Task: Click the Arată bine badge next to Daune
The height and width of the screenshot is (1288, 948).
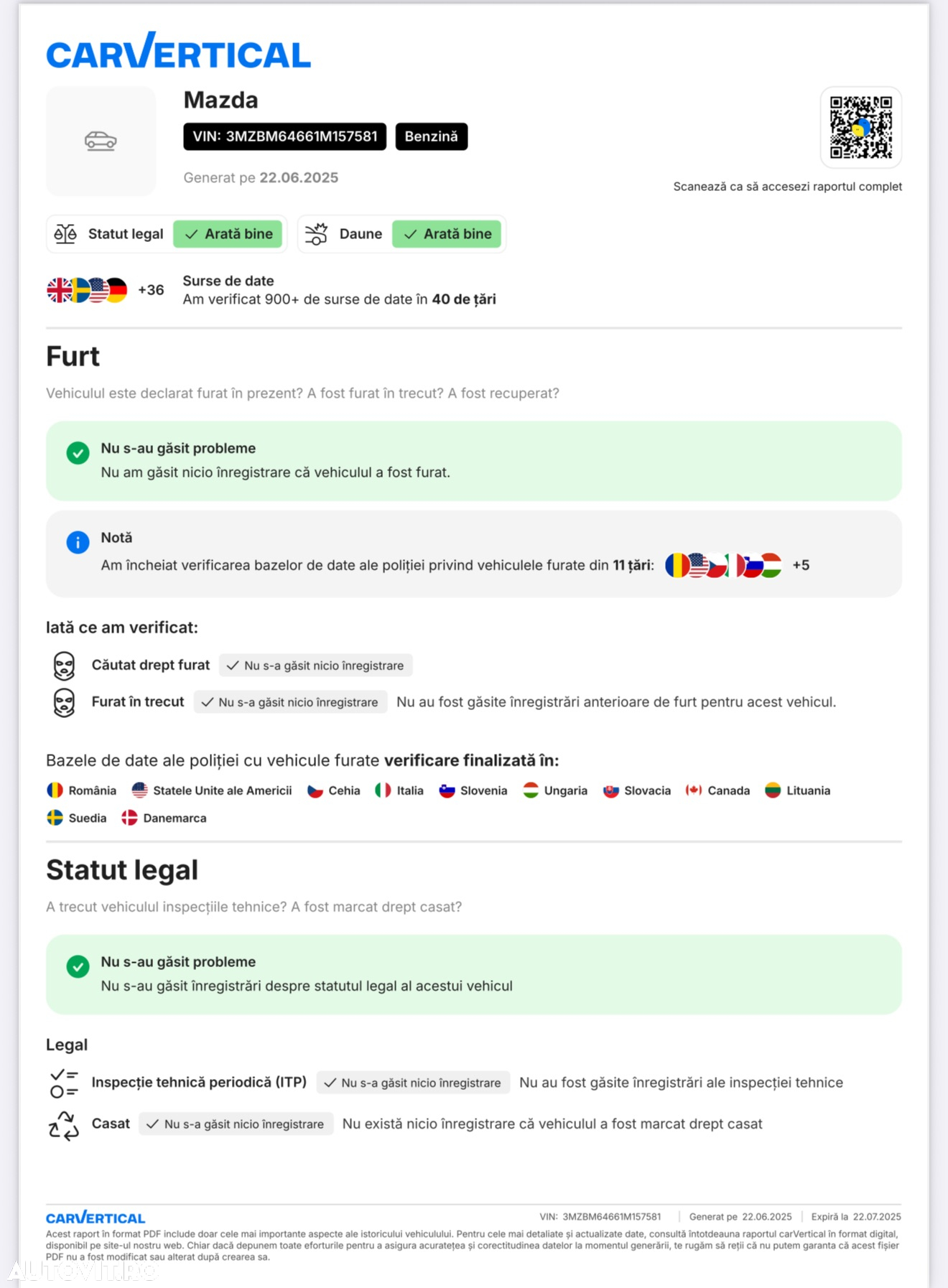Action: (x=447, y=234)
